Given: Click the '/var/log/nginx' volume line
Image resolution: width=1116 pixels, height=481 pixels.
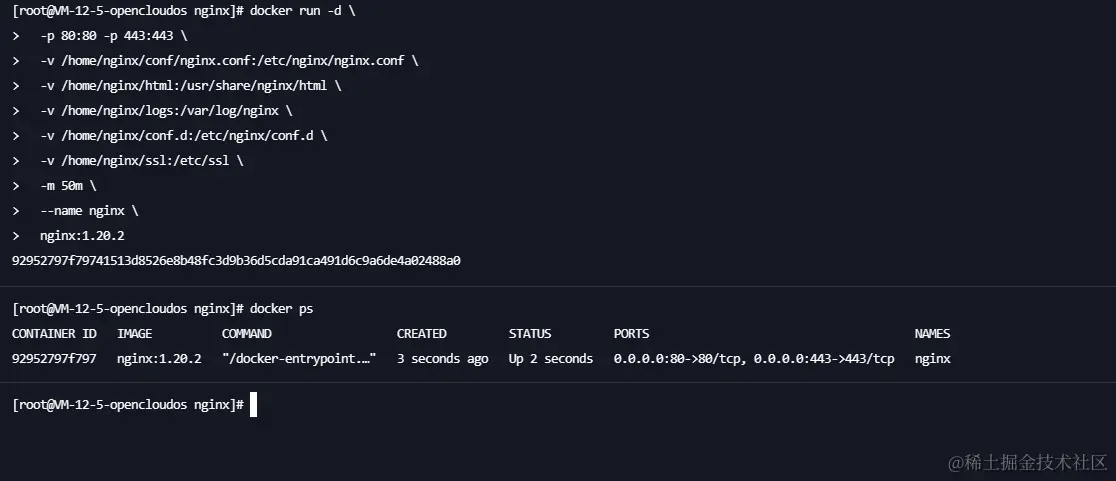Looking at the screenshot, I should point(167,111).
